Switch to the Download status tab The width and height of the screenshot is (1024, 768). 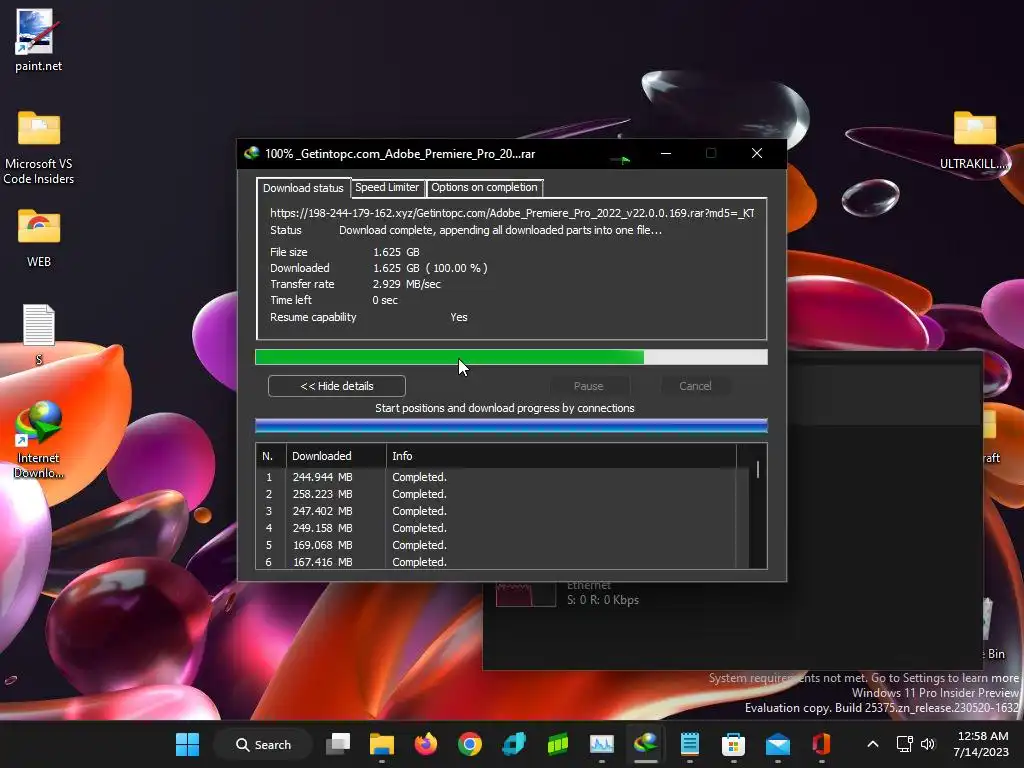[x=303, y=188]
